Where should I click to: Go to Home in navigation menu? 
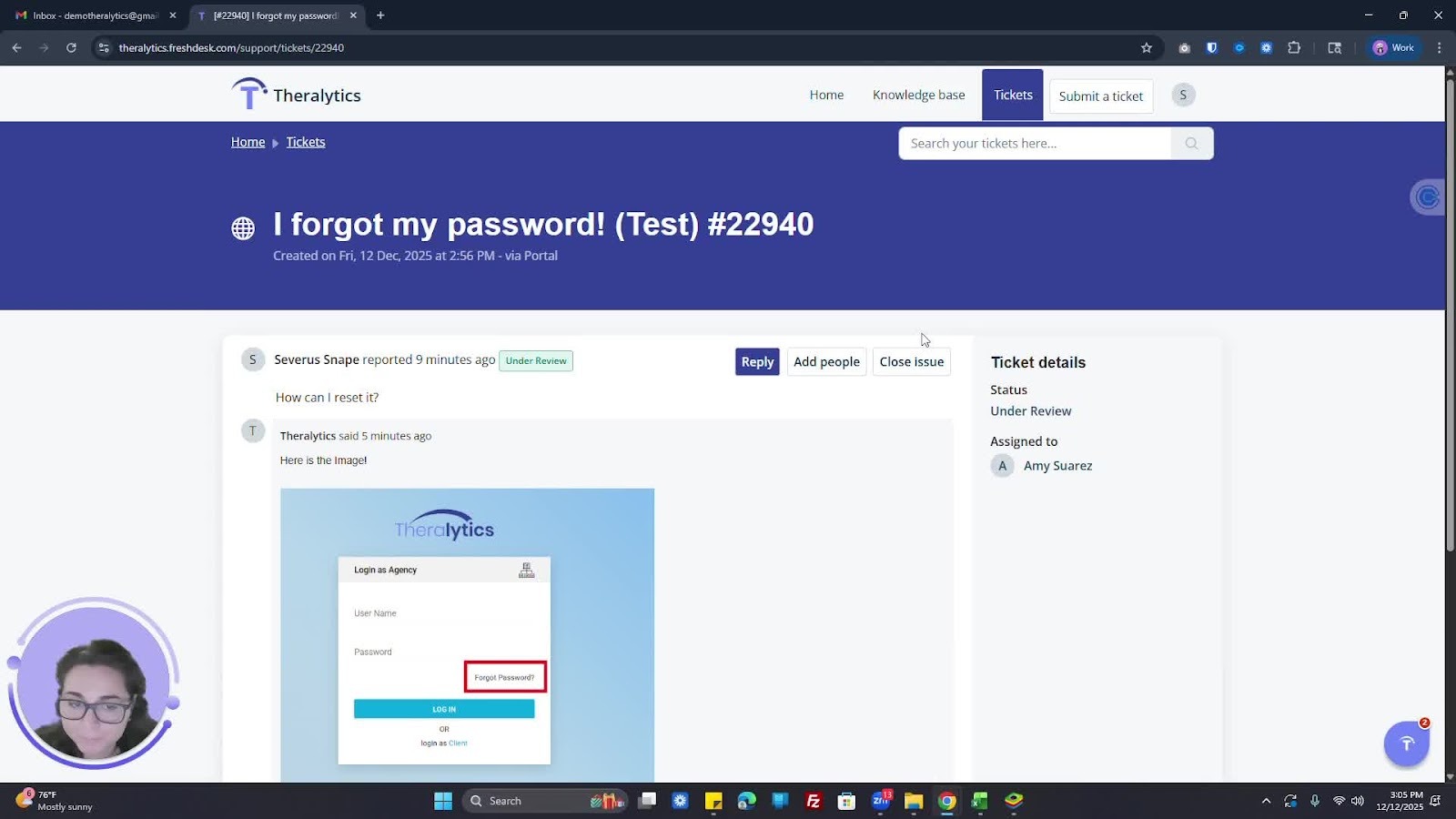[x=826, y=95]
